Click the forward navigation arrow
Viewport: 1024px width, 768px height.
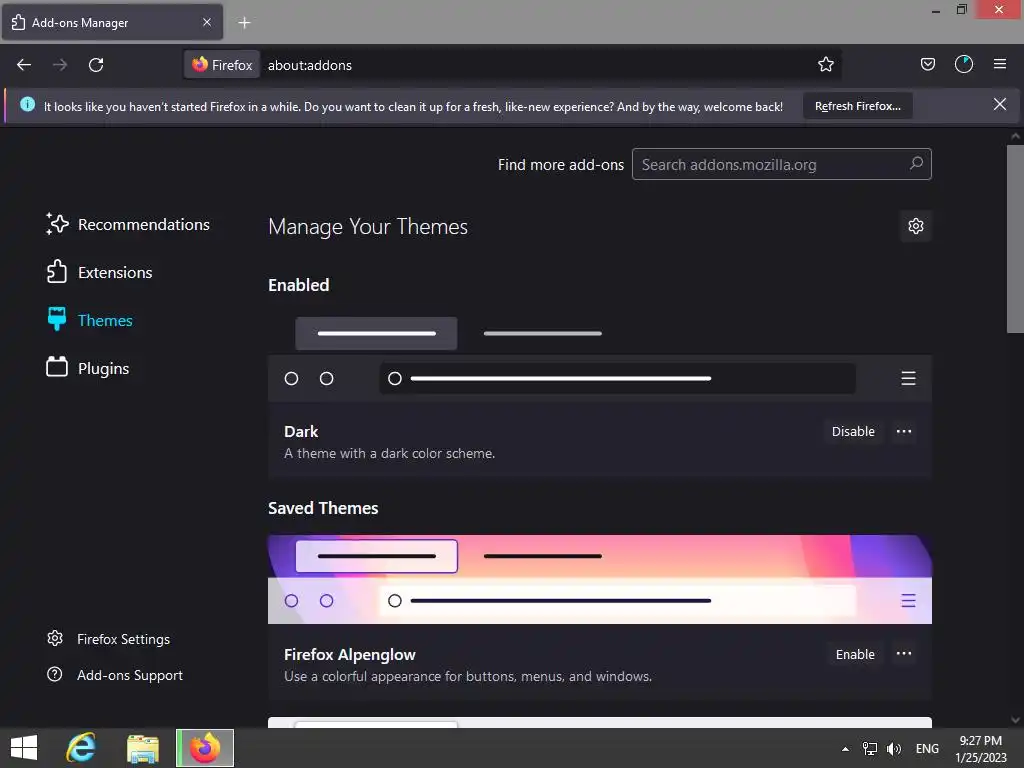click(60, 65)
